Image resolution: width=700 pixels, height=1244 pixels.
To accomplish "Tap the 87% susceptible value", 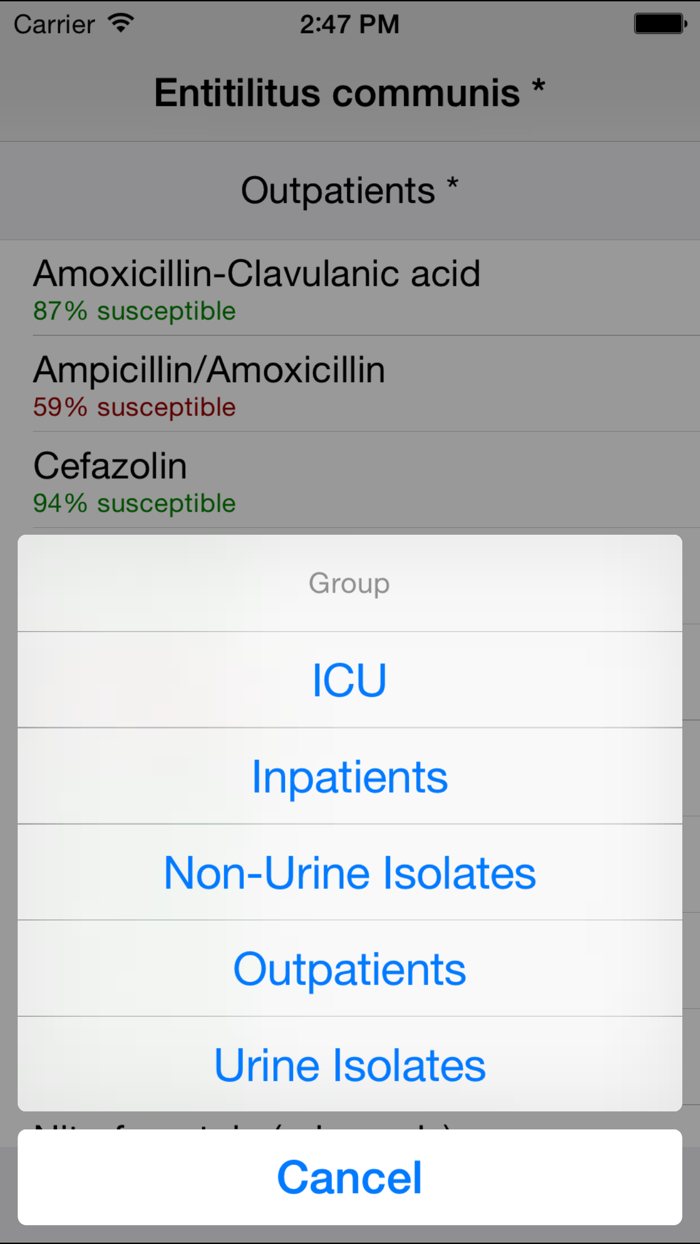I will (x=134, y=310).
